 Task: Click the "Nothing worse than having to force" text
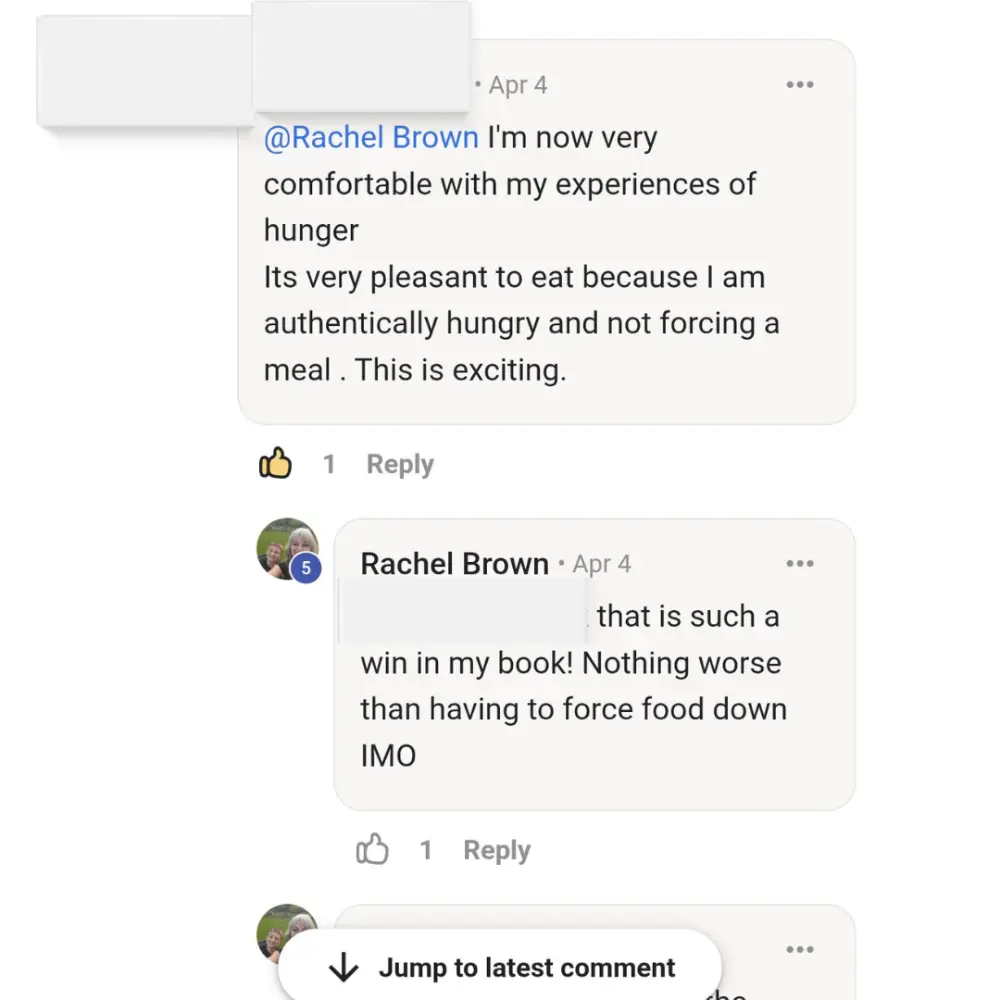tap(573, 686)
